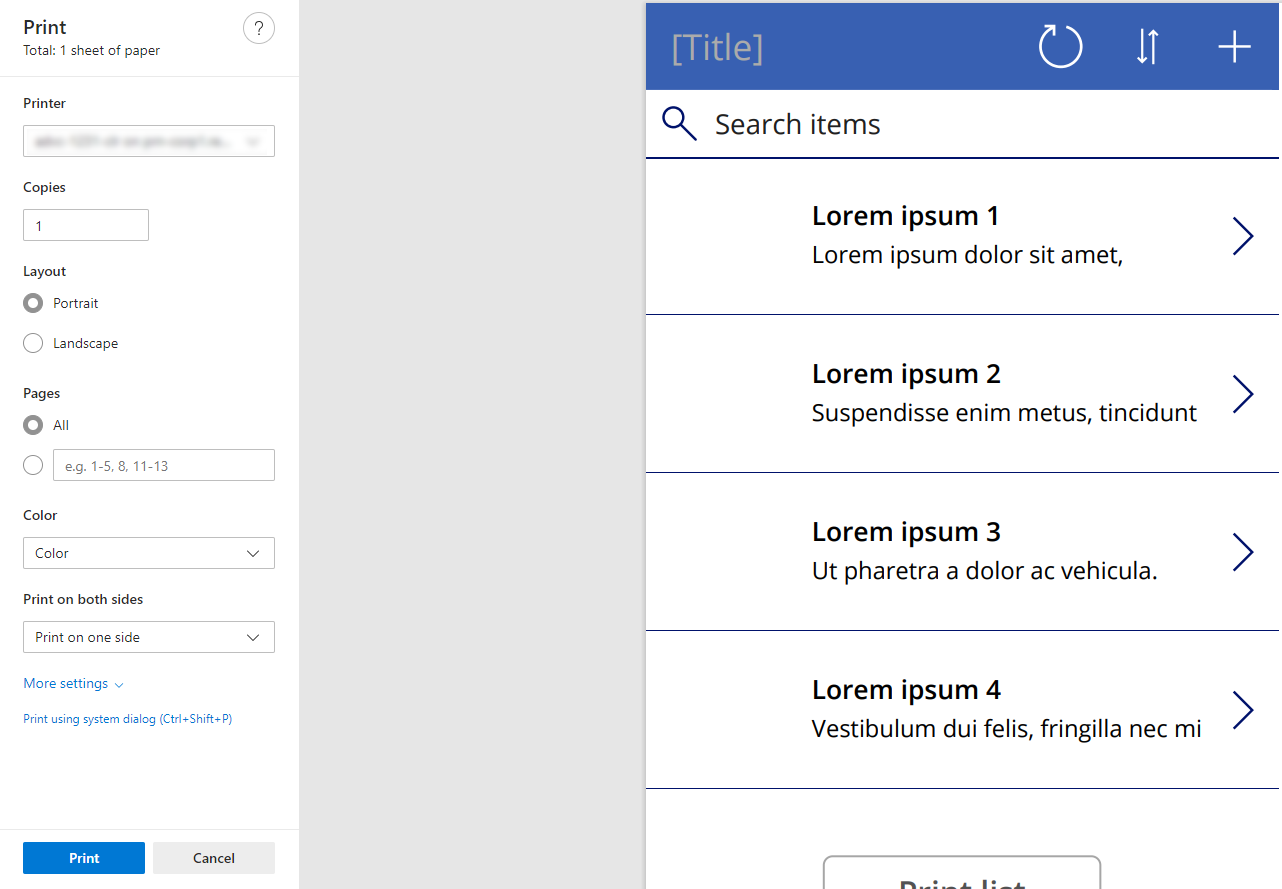The height and width of the screenshot is (889, 1282).
Task: Click the search magnifier icon
Action: coord(679,124)
